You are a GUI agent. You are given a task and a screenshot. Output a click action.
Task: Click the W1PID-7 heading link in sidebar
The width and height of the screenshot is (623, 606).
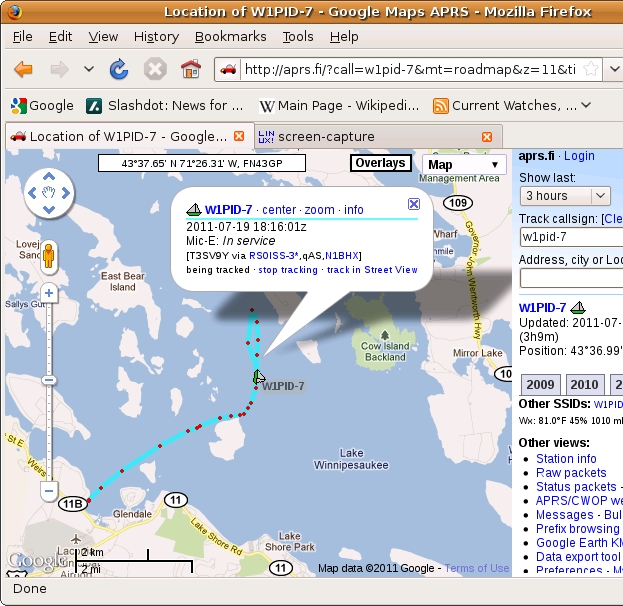[542, 308]
